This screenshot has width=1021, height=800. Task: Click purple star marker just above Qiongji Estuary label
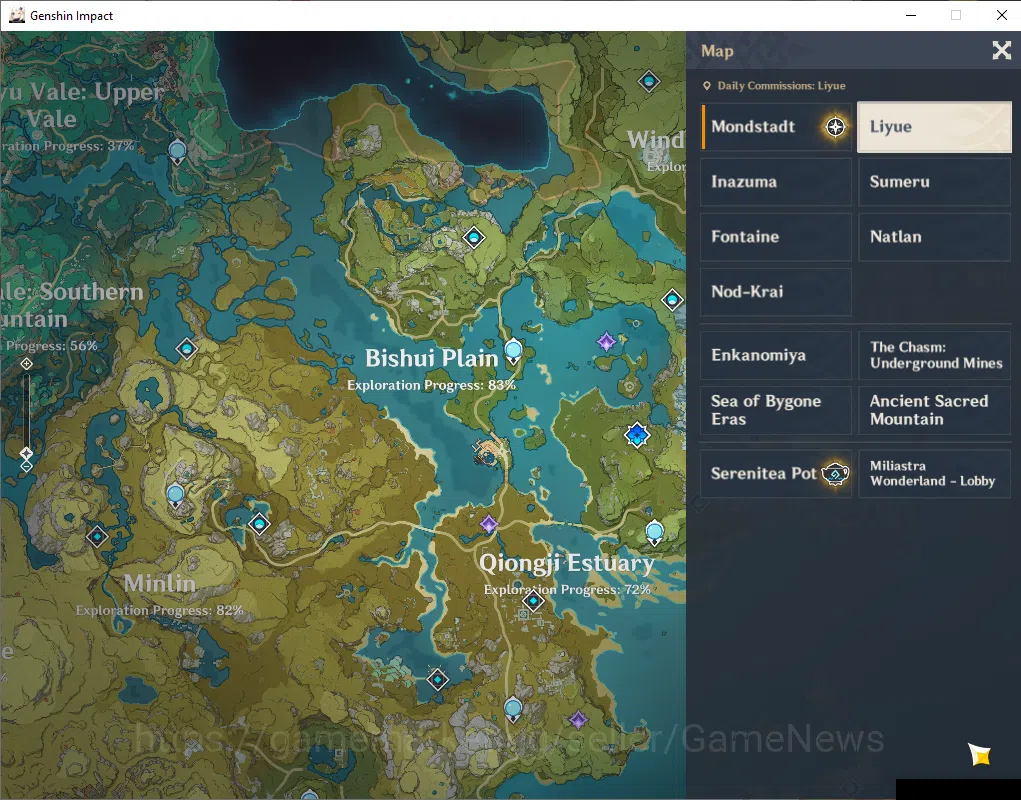(x=488, y=523)
